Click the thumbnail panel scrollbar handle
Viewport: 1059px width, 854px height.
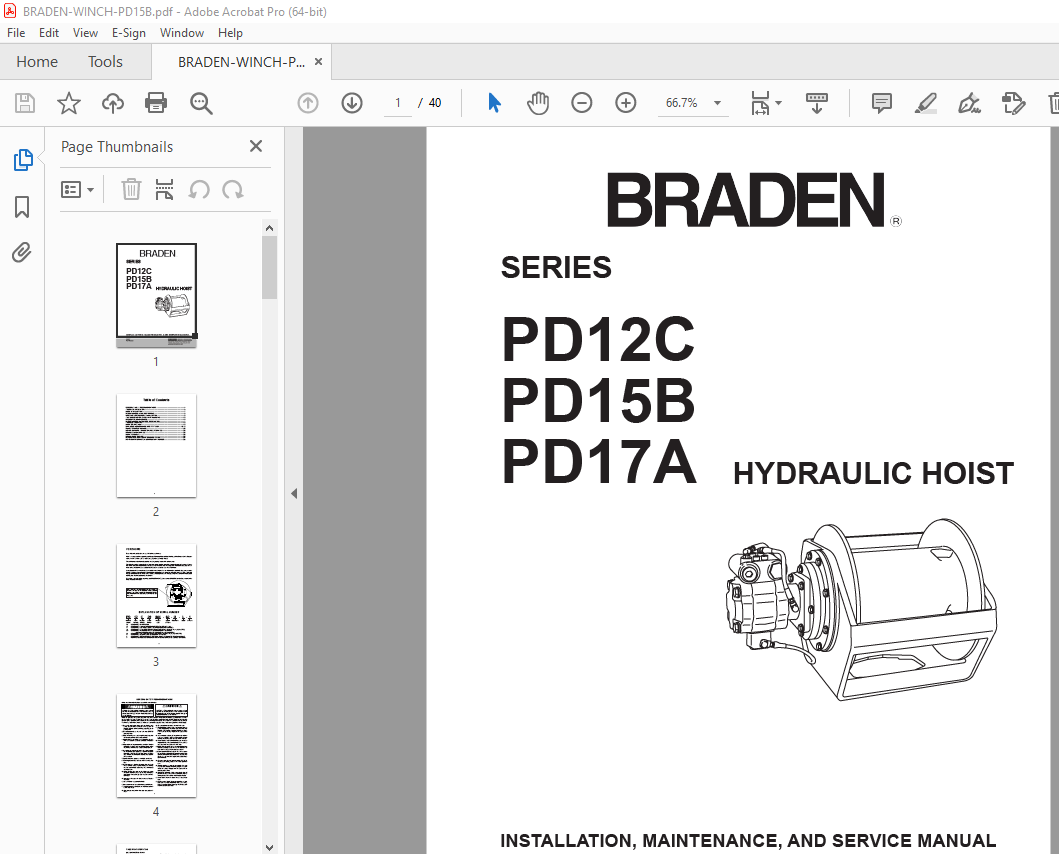click(x=269, y=268)
